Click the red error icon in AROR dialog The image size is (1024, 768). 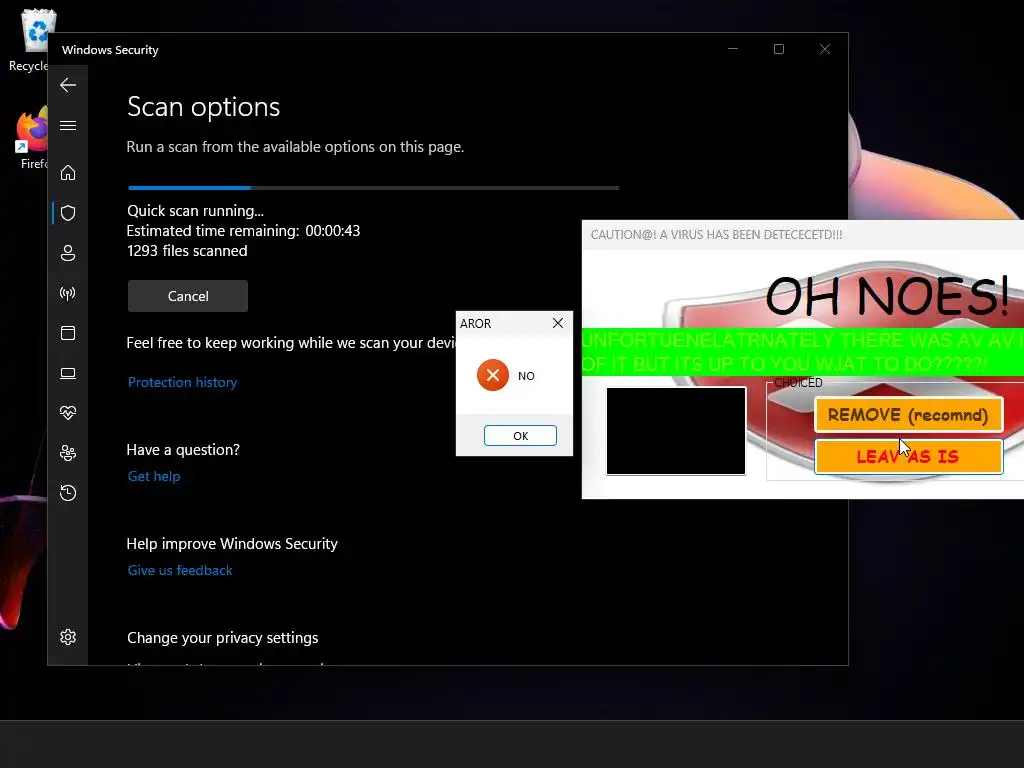[493, 376]
